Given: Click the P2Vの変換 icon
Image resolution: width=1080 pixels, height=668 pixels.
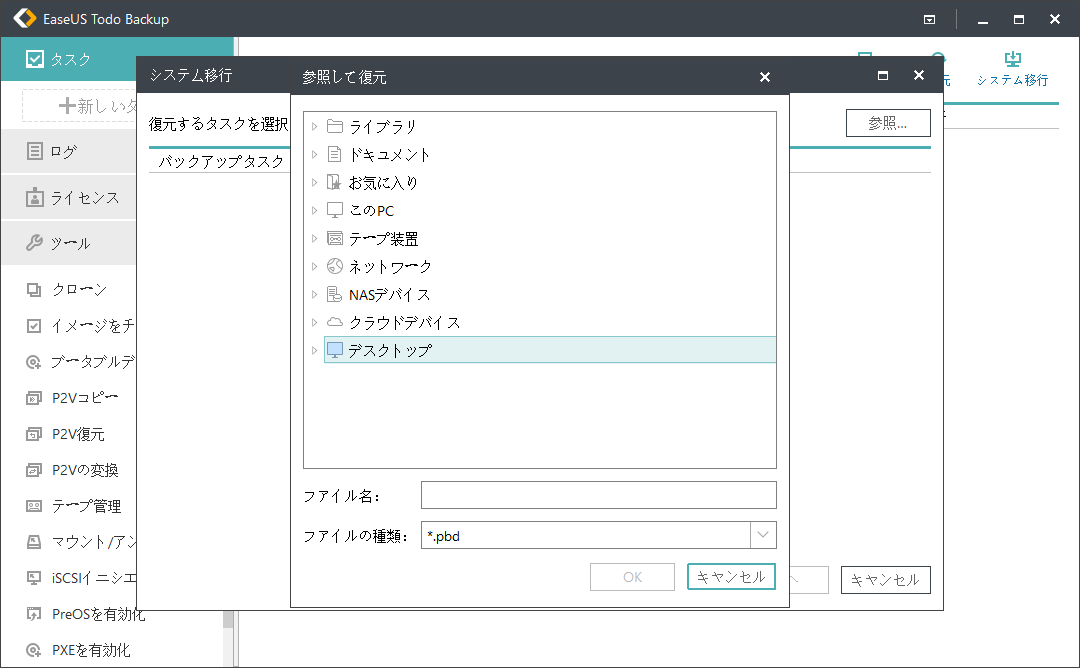Looking at the screenshot, I should [x=34, y=470].
